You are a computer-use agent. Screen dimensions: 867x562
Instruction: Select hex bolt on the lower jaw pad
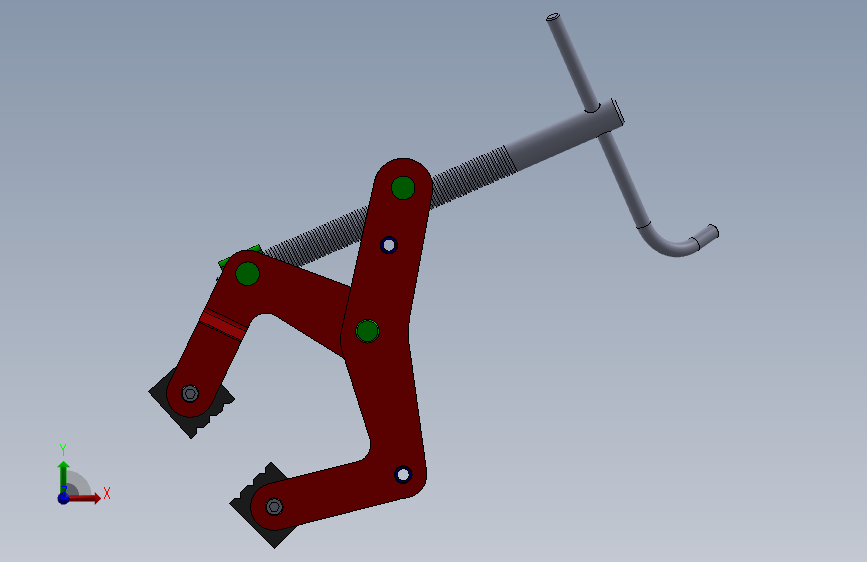(x=274, y=507)
